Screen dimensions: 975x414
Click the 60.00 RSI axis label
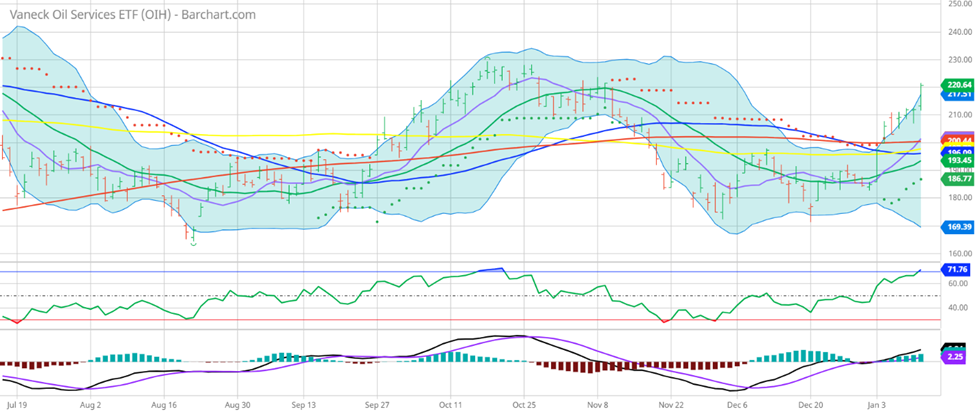point(958,283)
